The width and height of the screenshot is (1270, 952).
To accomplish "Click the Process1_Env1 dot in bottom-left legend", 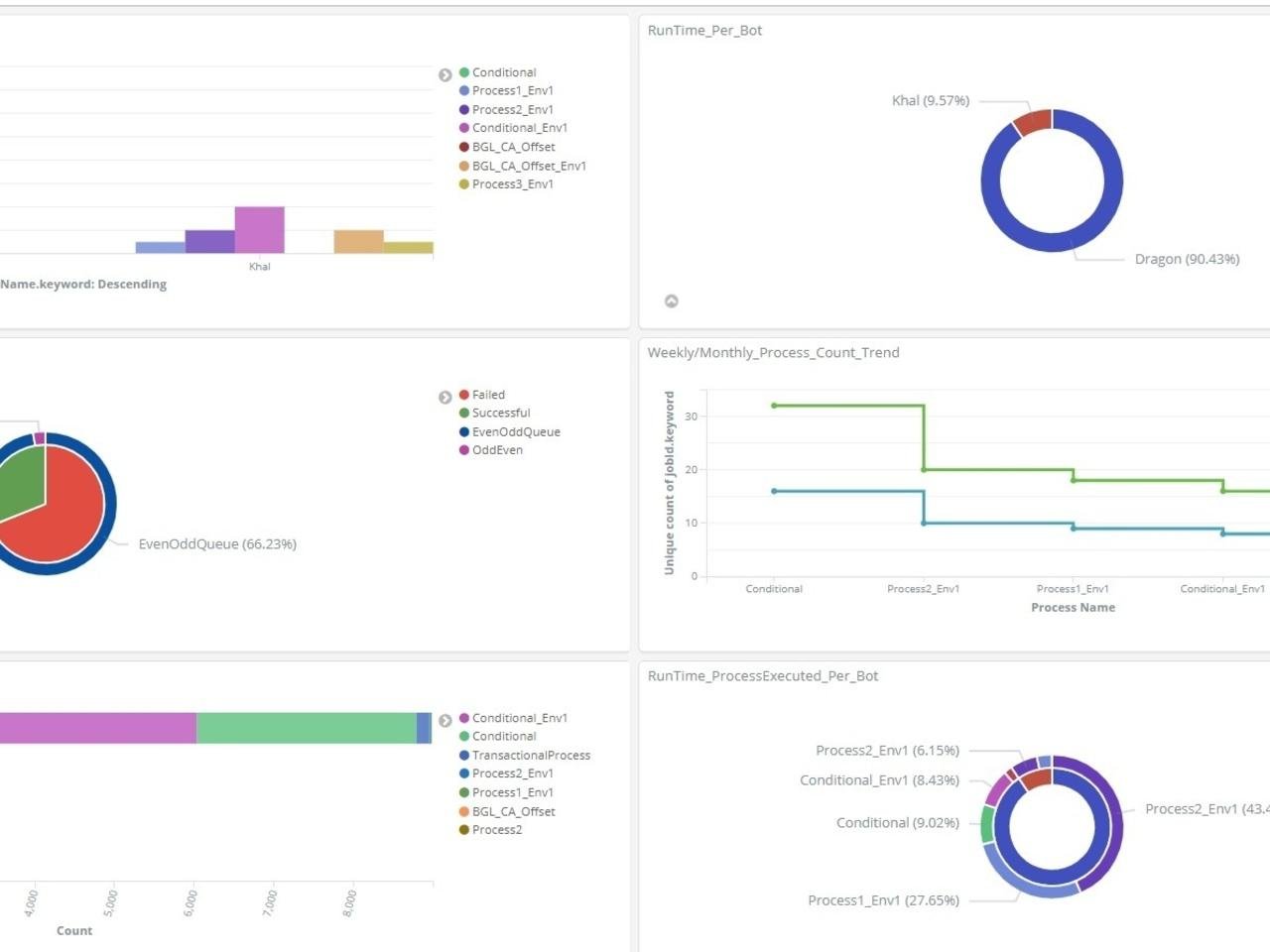I will pyautogui.click(x=464, y=791).
